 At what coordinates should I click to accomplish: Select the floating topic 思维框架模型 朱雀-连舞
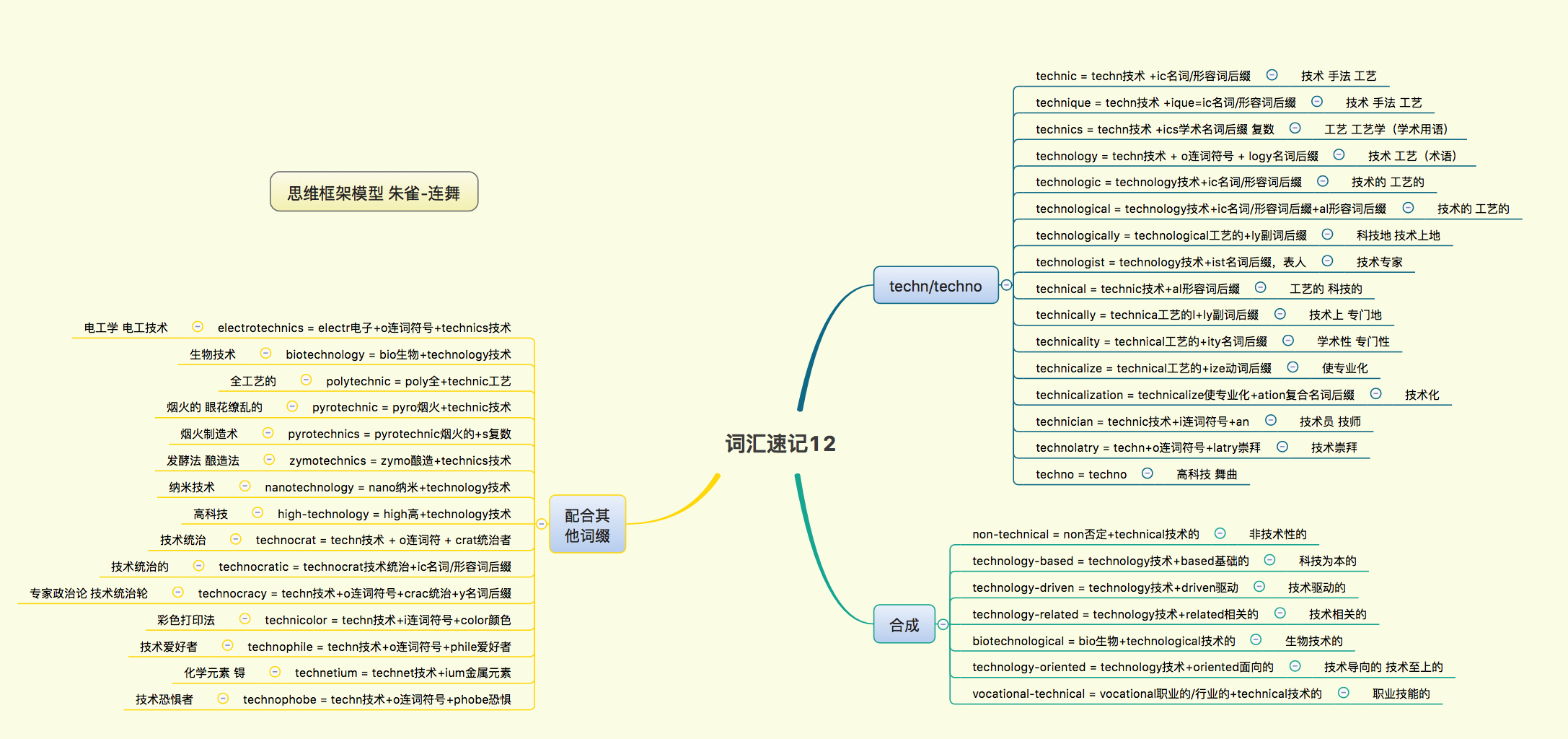(x=374, y=192)
